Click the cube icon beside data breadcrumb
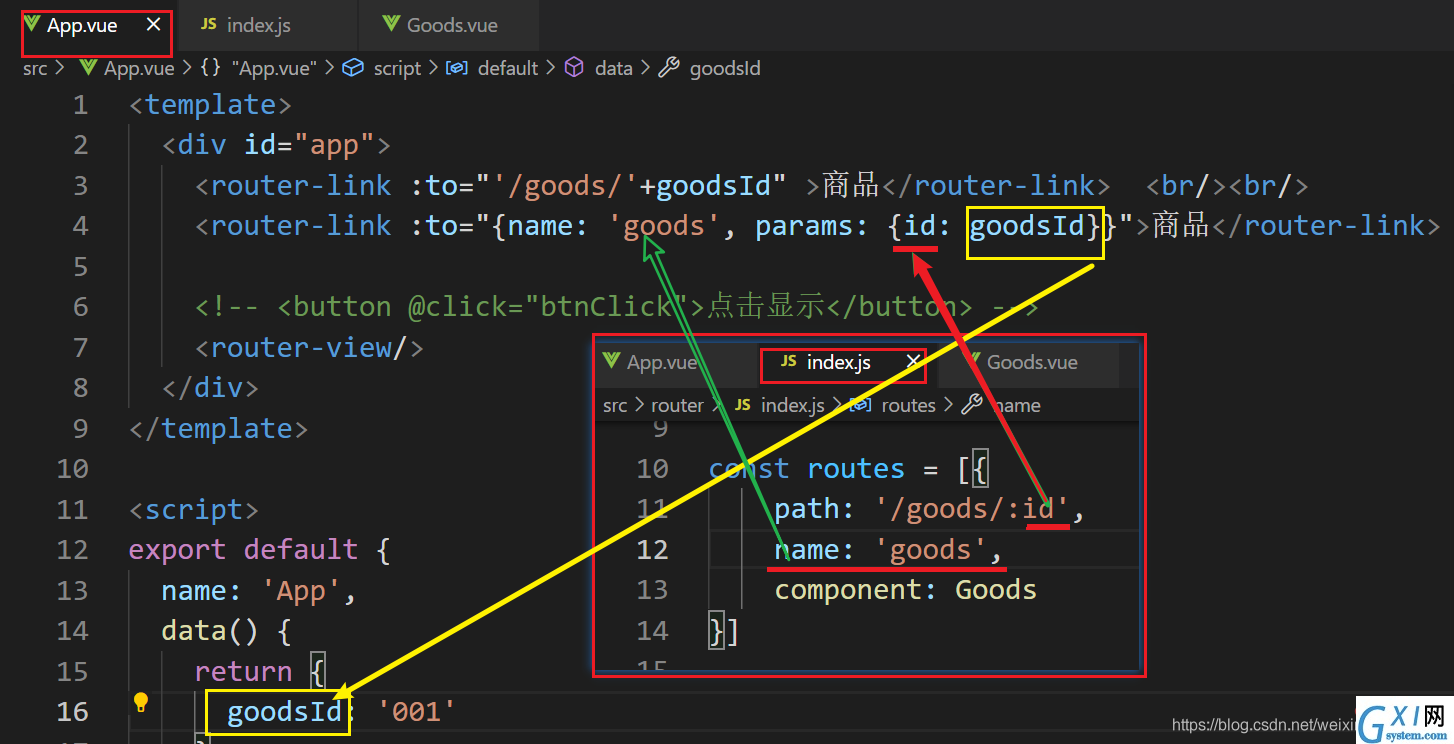1454x744 pixels. [x=574, y=68]
